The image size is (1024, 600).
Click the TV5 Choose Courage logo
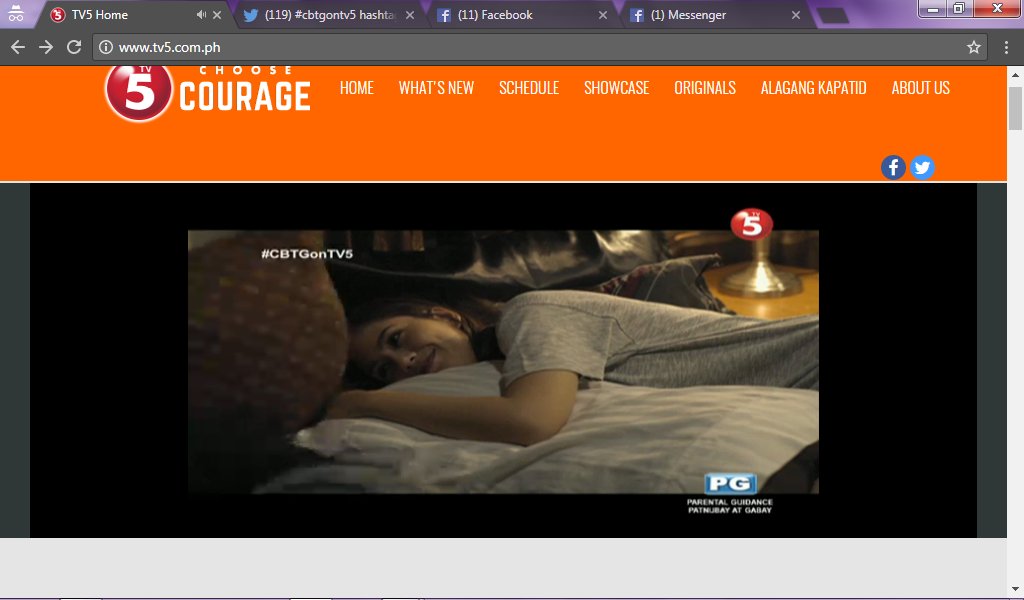207,93
